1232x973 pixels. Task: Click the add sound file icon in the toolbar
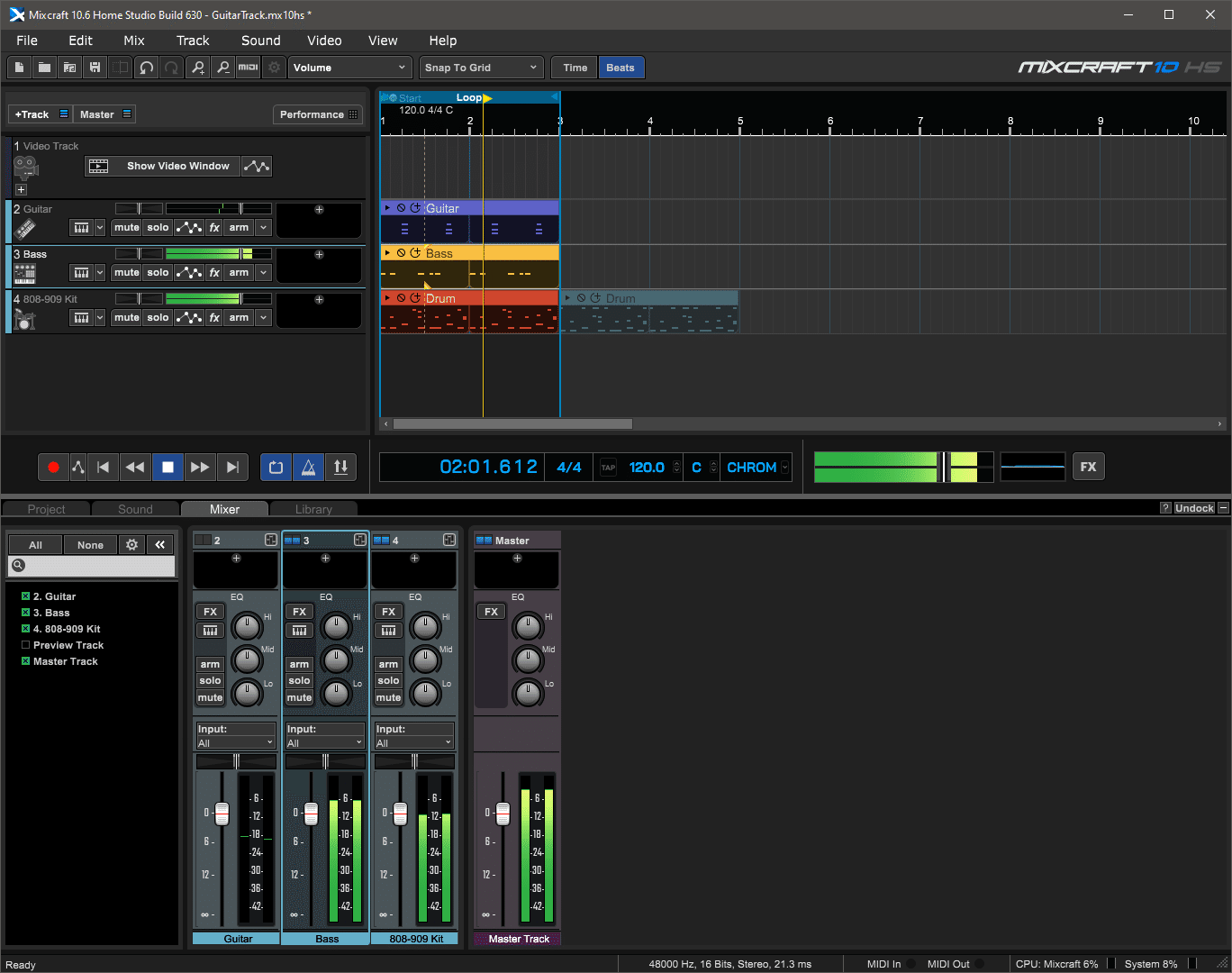coord(69,68)
